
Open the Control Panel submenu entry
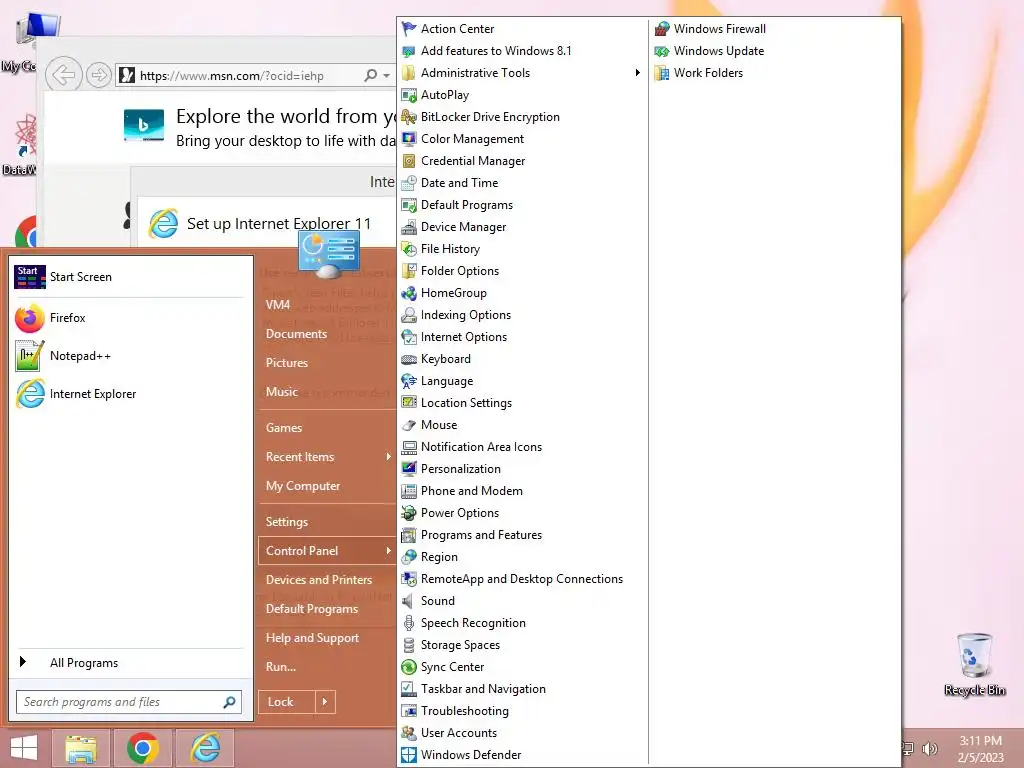pyautogui.click(x=327, y=551)
